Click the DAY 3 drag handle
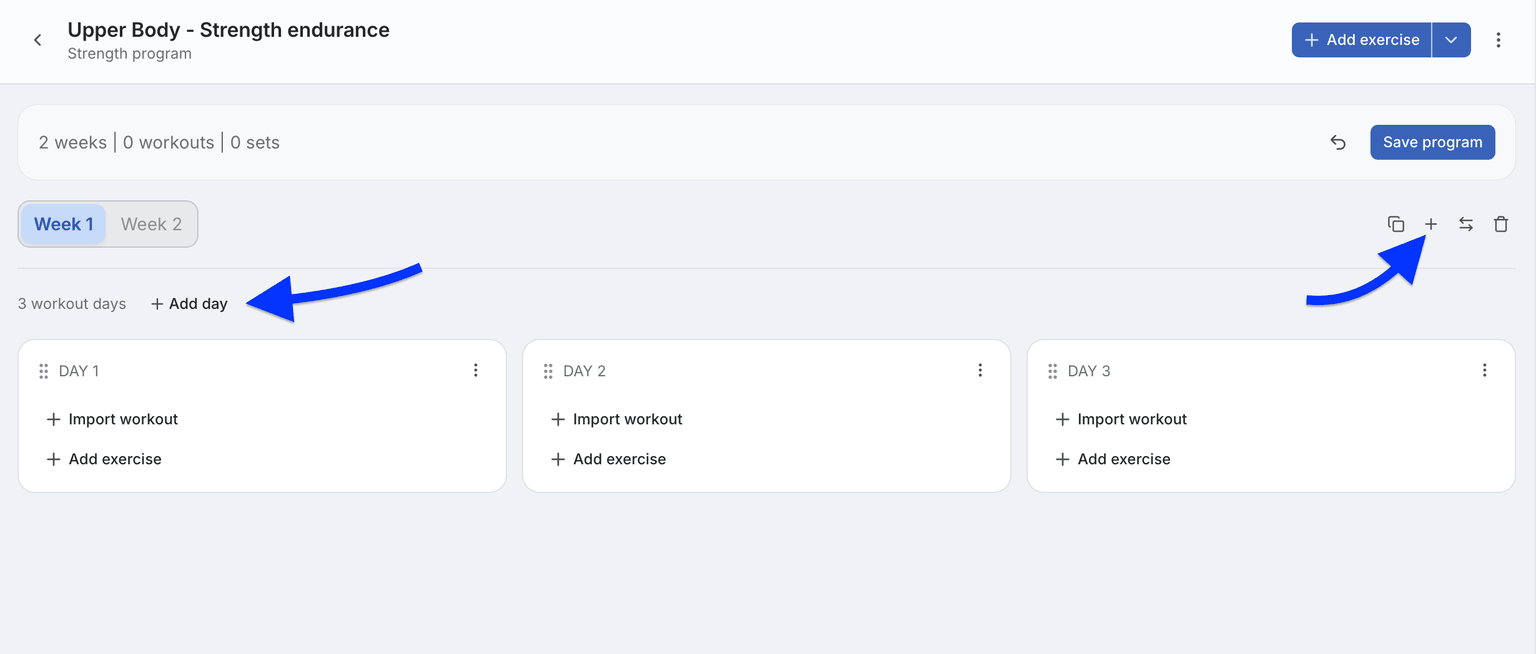This screenshot has height=654, width=1536. click(1053, 371)
